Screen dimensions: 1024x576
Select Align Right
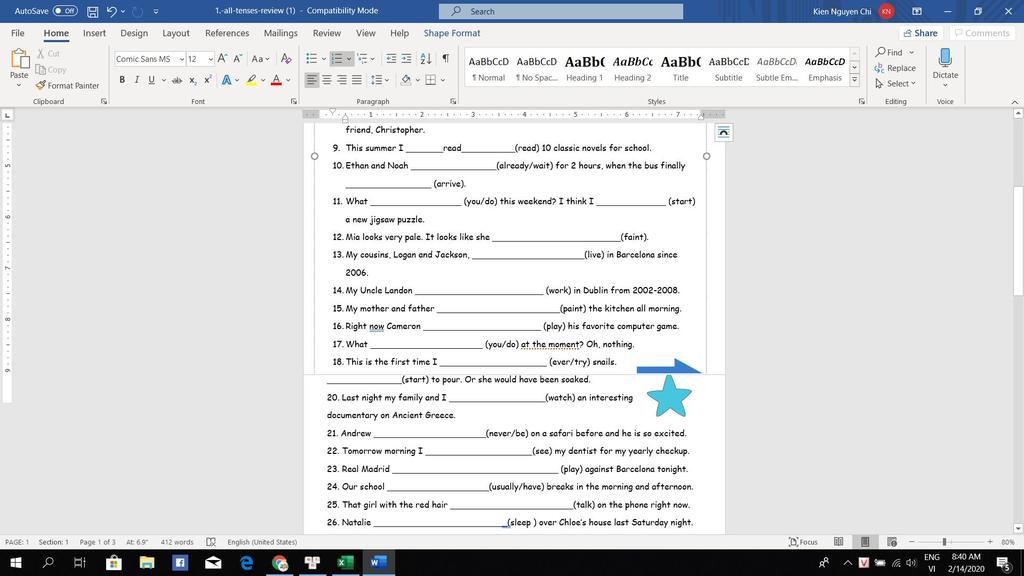[342, 80]
